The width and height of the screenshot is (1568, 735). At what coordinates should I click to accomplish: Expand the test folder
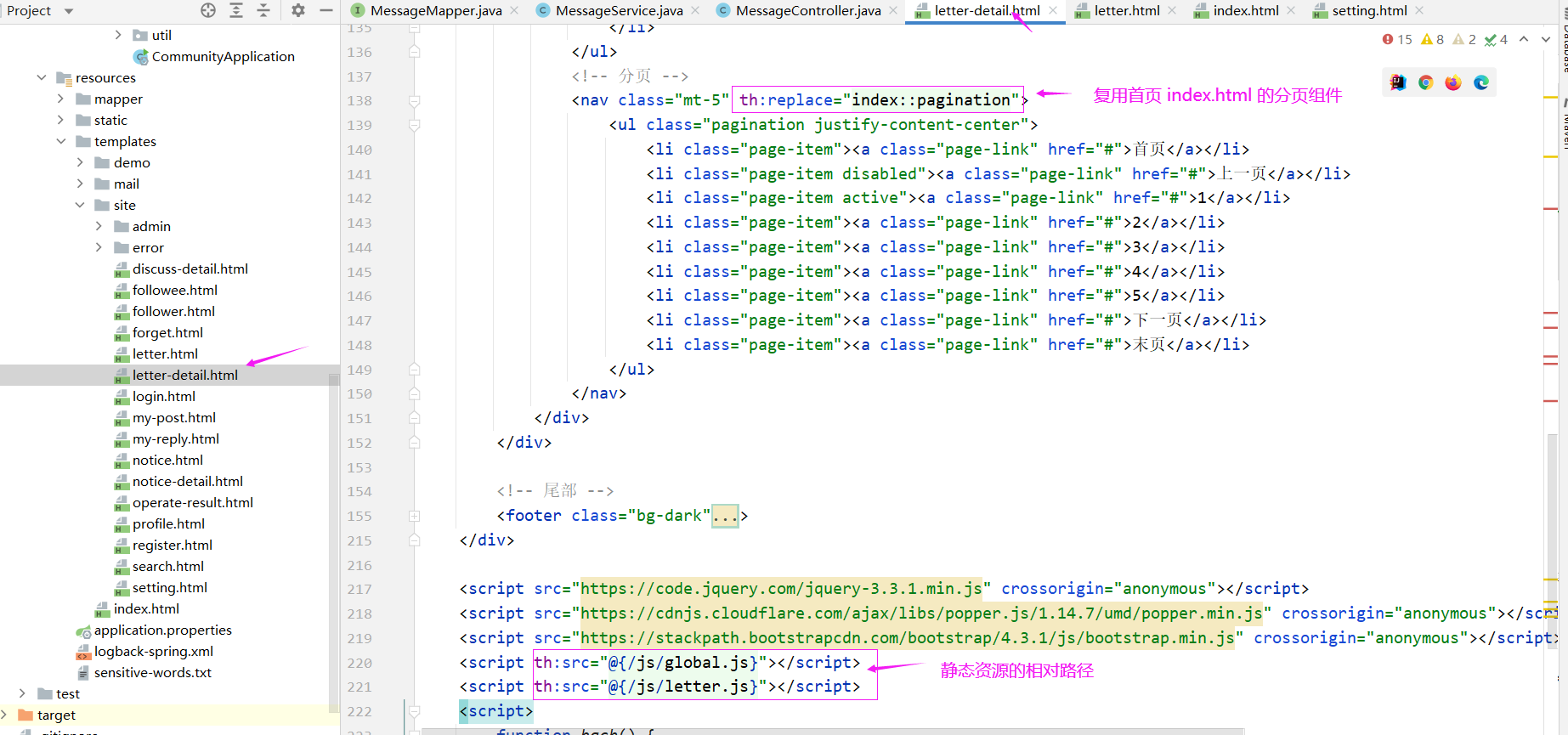pos(22,693)
